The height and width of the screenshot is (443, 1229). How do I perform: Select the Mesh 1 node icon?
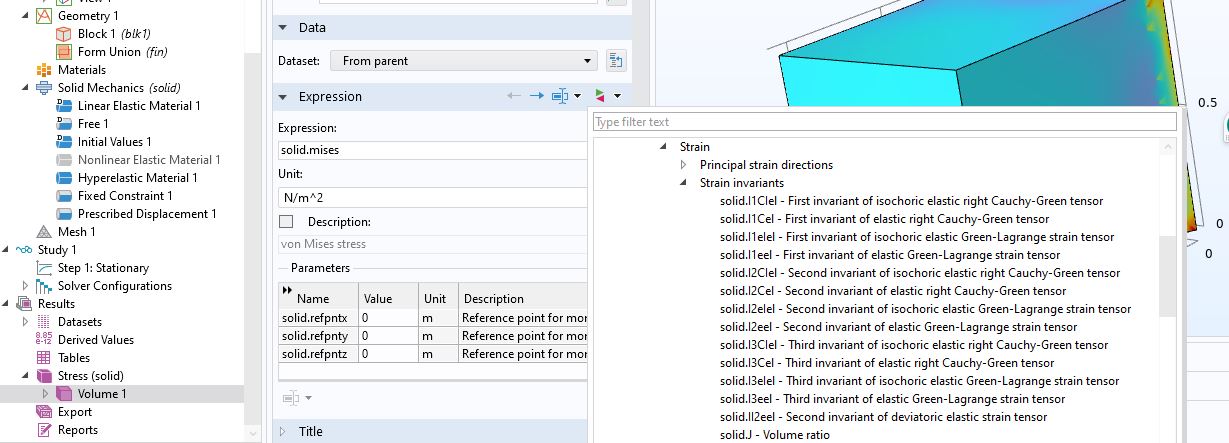[x=43, y=232]
